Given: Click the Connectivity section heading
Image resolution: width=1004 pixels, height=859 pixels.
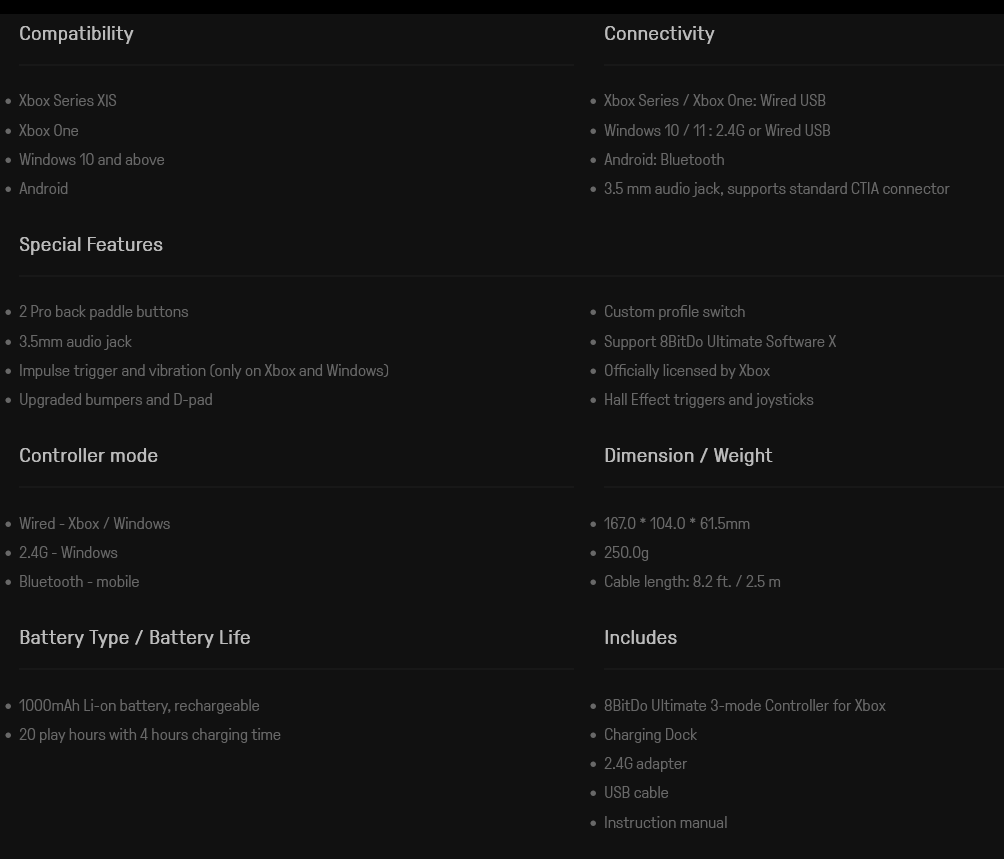Looking at the screenshot, I should [659, 33].
